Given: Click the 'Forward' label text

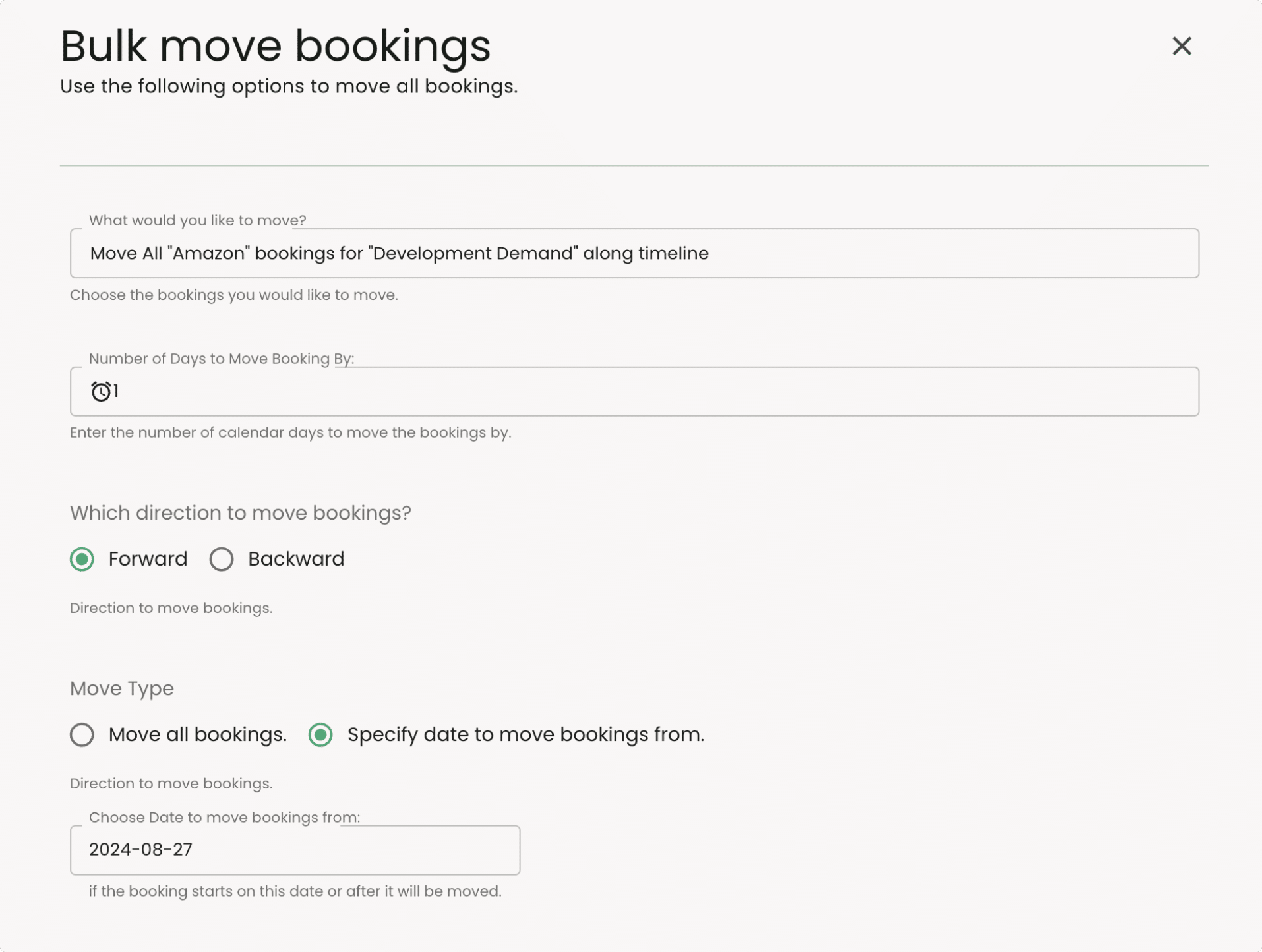Looking at the screenshot, I should [148, 559].
